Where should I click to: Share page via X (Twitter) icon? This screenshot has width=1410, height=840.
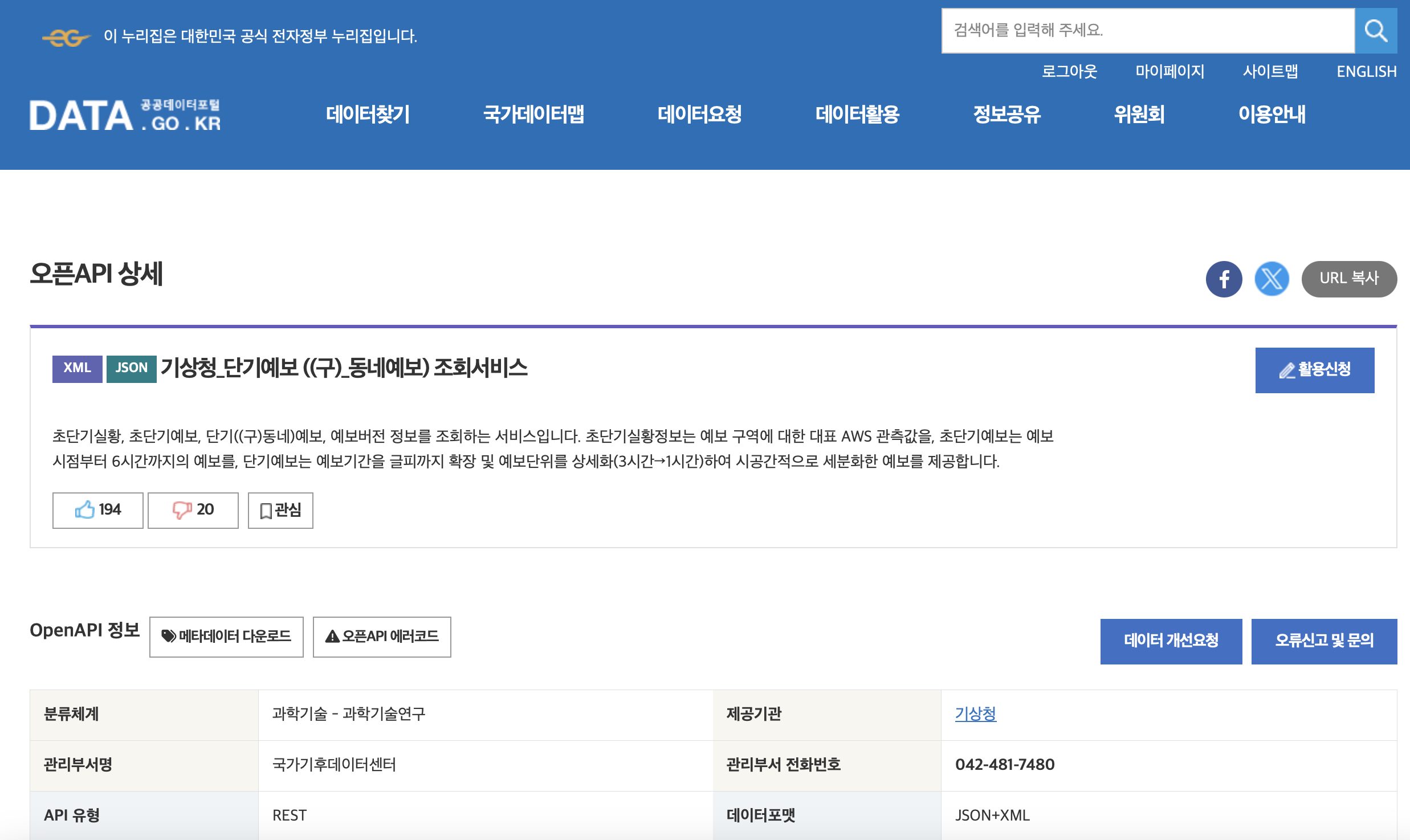(x=1272, y=279)
